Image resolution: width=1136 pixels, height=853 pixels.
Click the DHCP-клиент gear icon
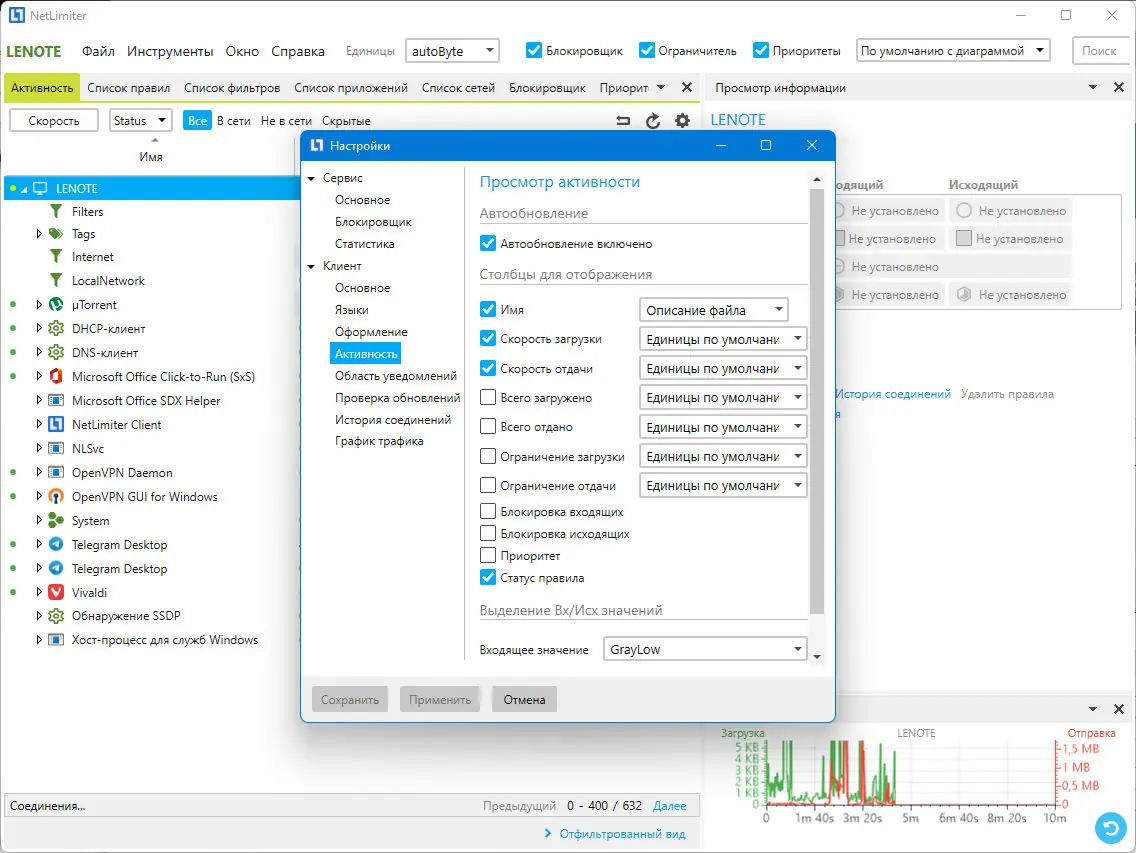coord(56,328)
